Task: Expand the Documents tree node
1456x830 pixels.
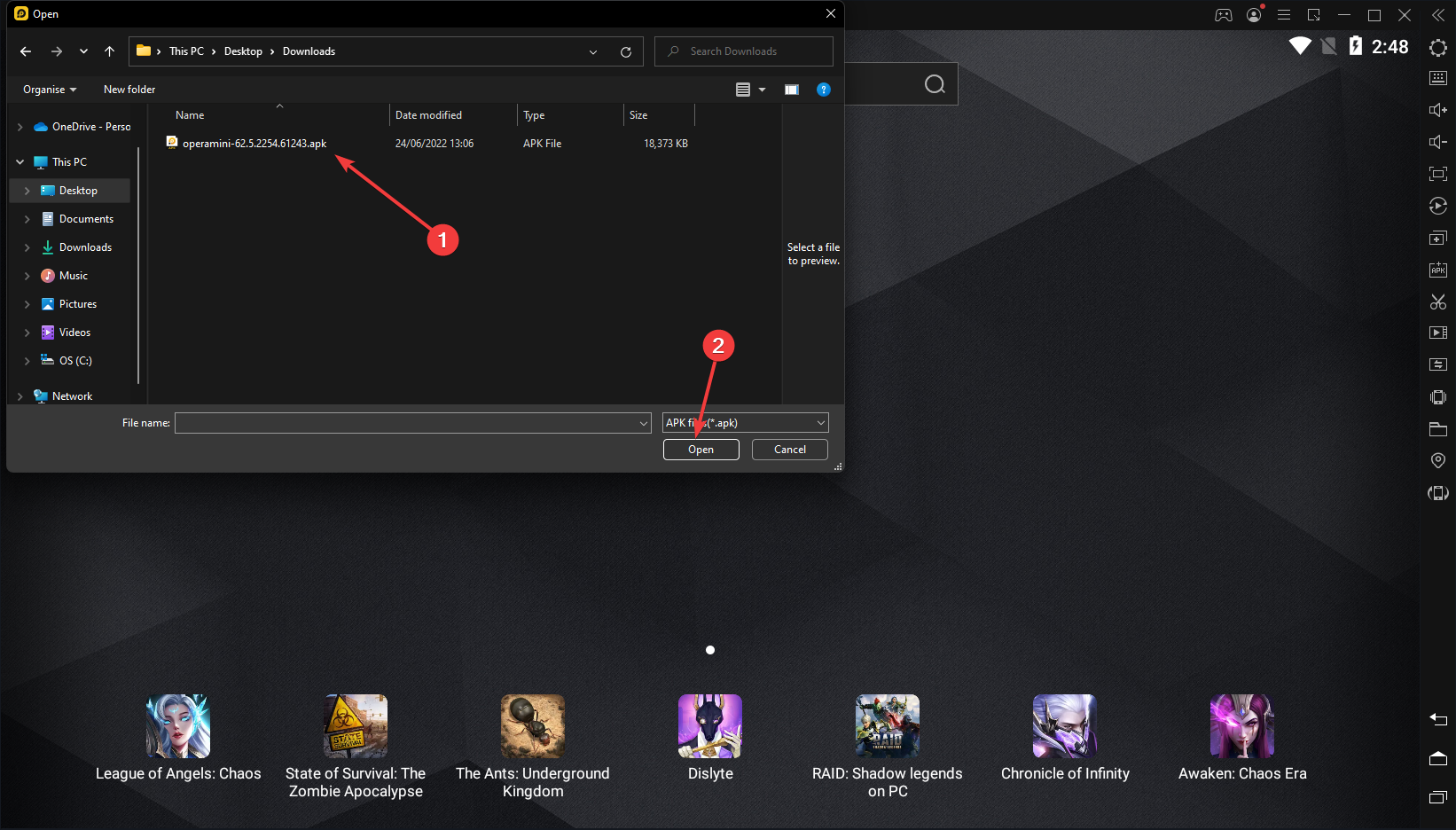Action: tap(27, 219)
